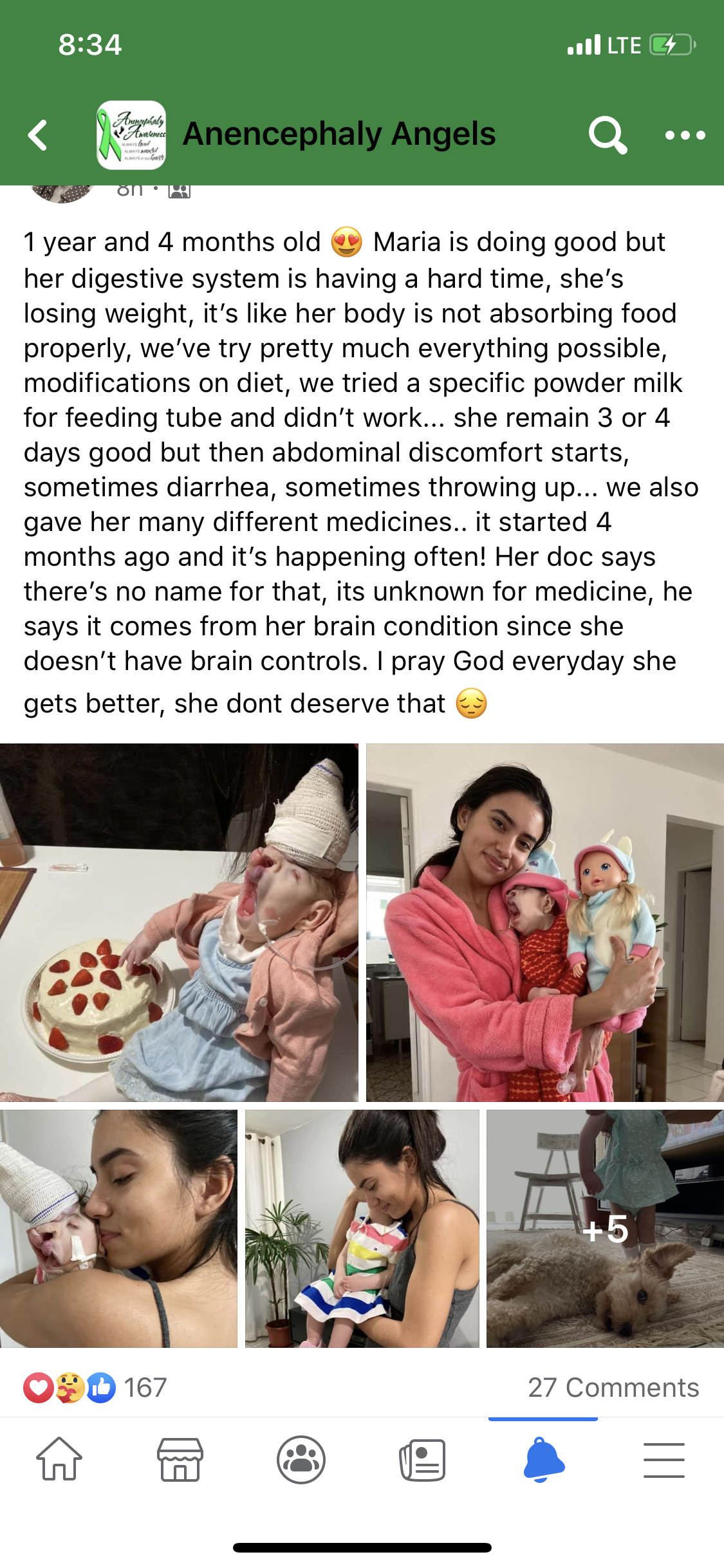Open the Notifications bell tab
Image resolution: width=724 pixels, height=1568 pixels.
[544, 1459]
